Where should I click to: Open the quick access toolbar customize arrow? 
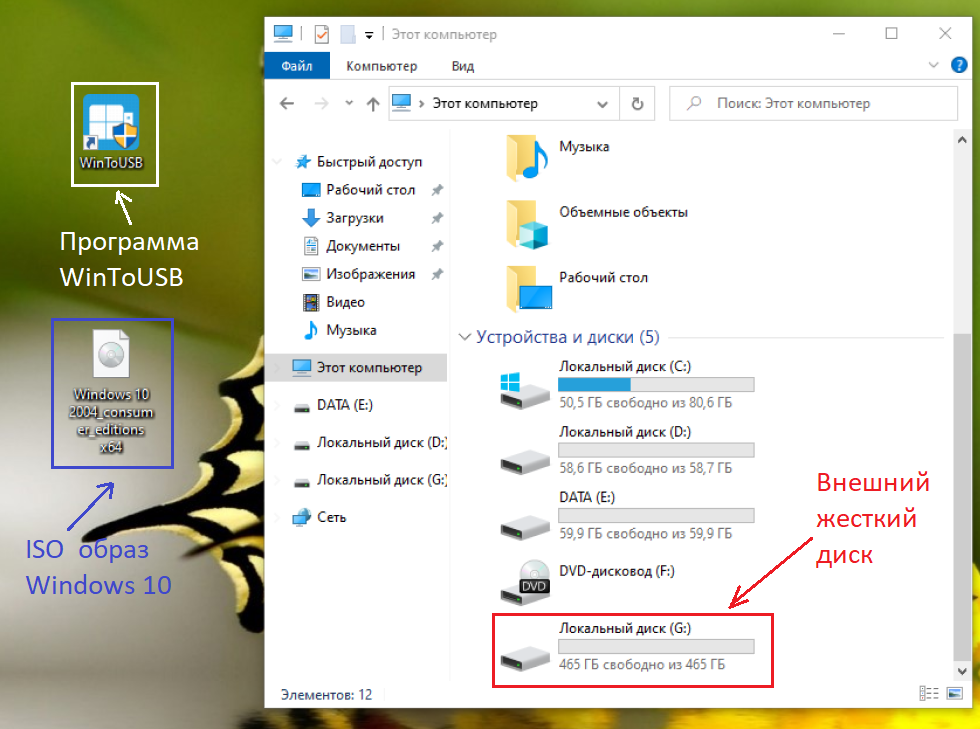pyautogui.click(x=369, y=35)
